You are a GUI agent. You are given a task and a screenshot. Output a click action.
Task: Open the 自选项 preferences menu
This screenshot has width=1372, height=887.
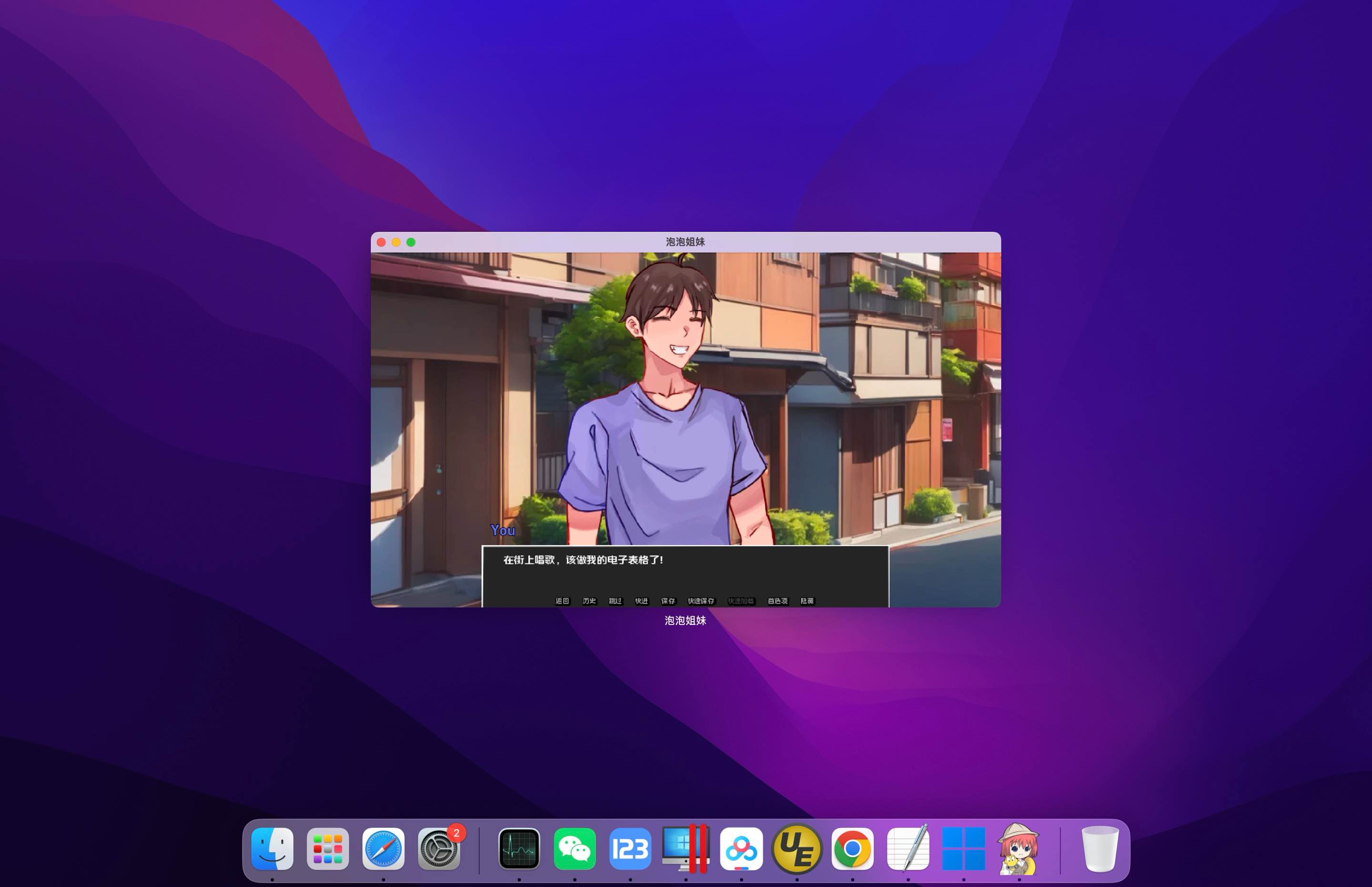point(777,601)
